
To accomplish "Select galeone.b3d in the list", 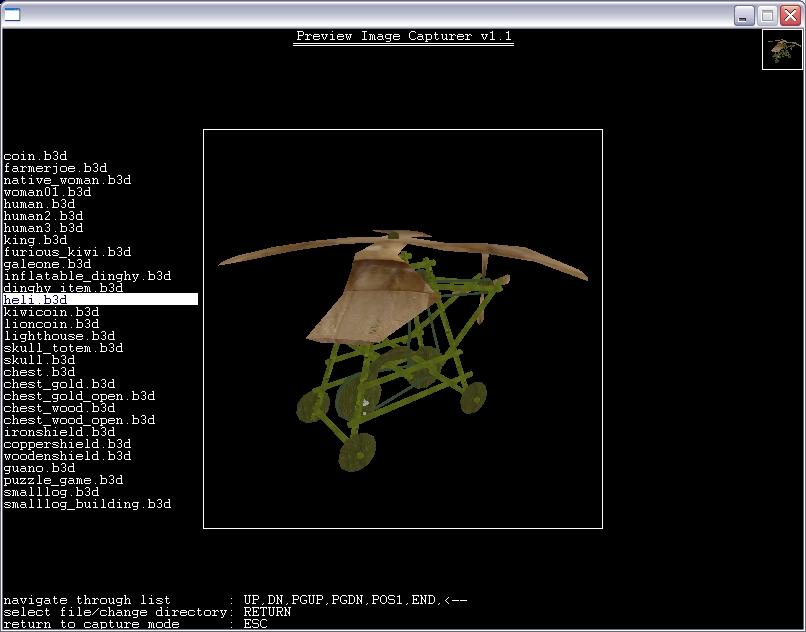I will point(47,264).
